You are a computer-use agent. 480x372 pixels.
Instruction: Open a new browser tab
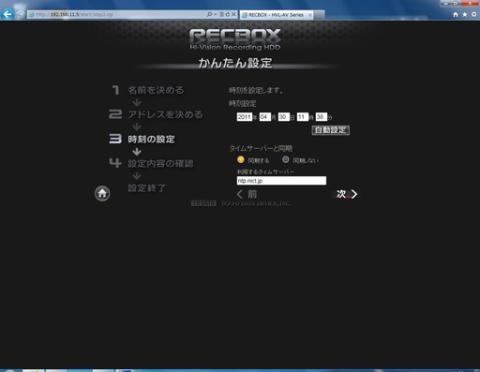[319, 15]
